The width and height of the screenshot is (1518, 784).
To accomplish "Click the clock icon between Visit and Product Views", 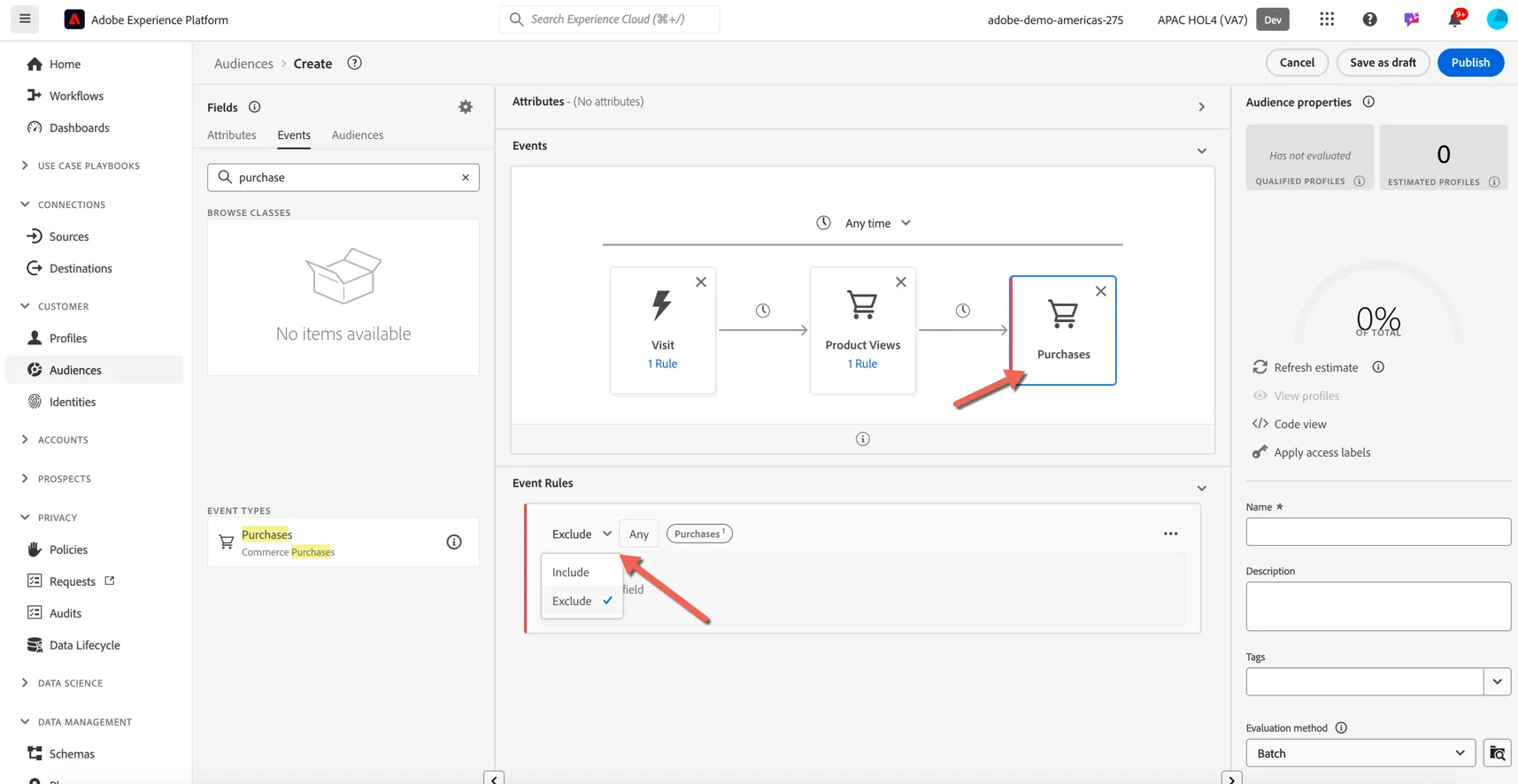I will point(763,311).
